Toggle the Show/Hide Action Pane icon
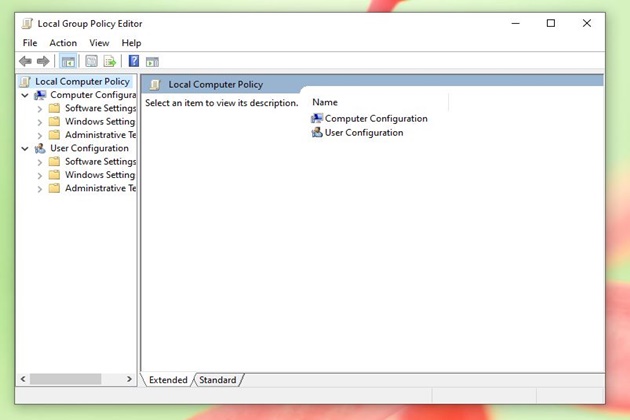 152,61
